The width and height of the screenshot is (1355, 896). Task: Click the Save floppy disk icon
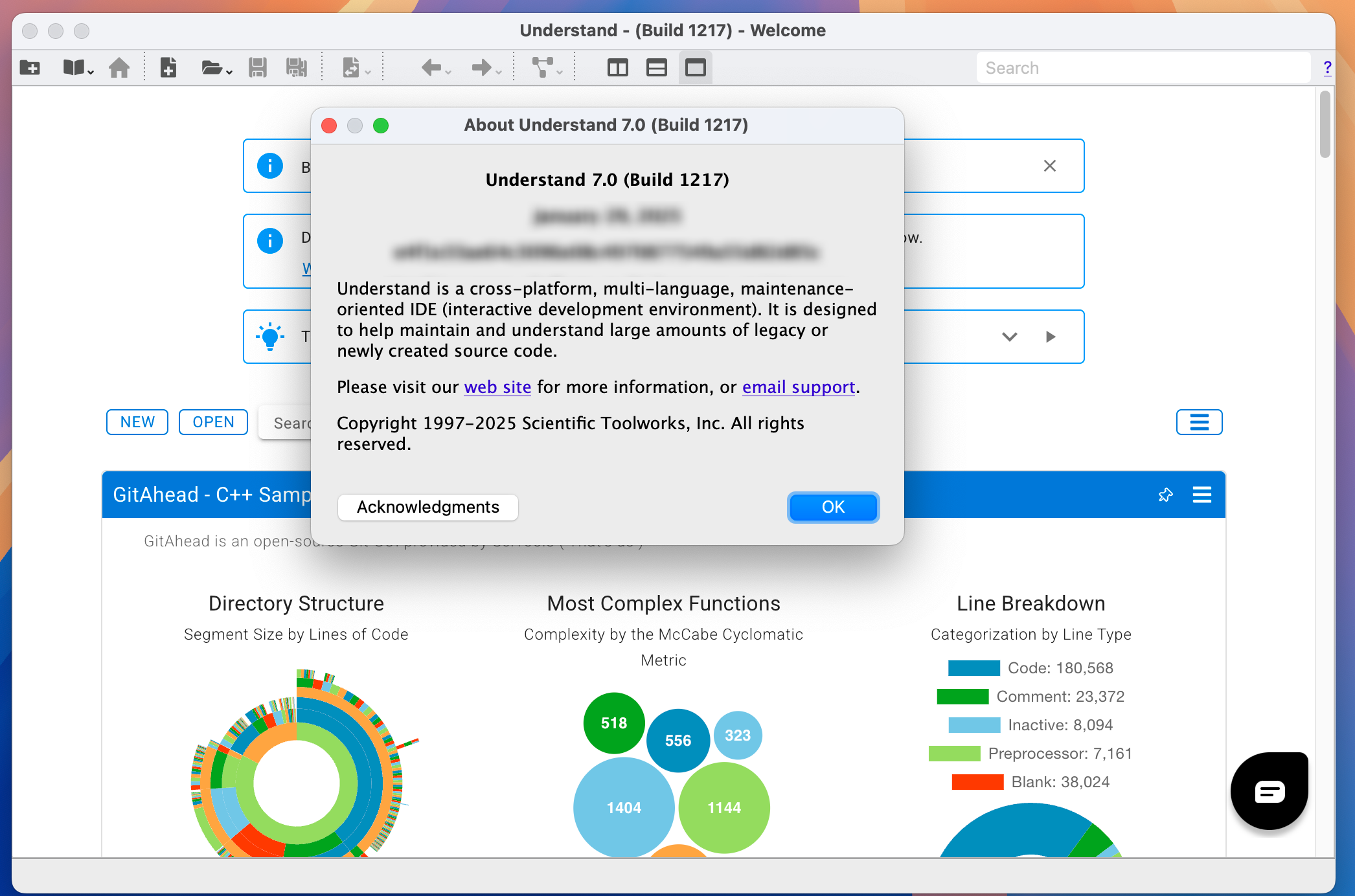[x=258, y=67]
